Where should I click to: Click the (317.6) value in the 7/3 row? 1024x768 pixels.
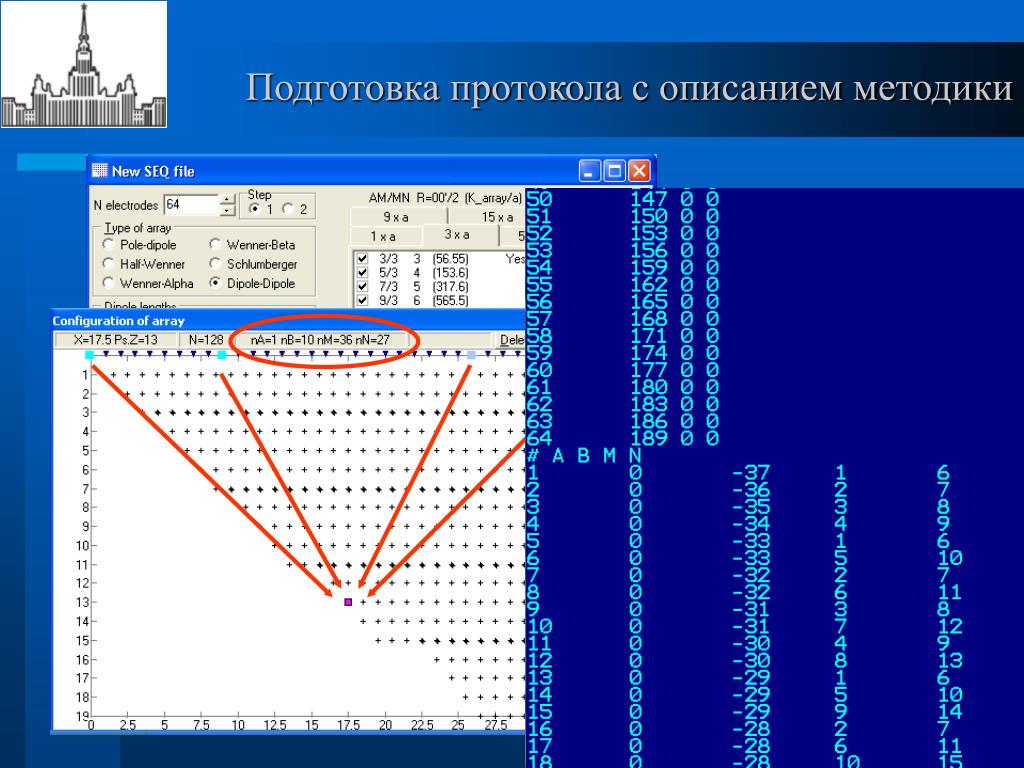tap(450, 286)
